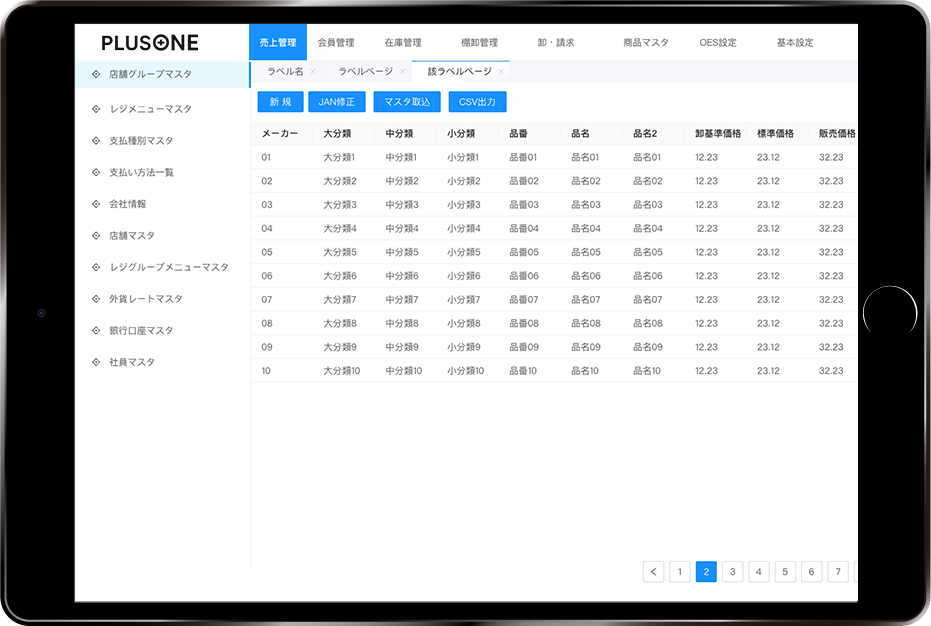Jump to page 5 in pagination
The image size is (931, 626).
(x=785, y=572)
